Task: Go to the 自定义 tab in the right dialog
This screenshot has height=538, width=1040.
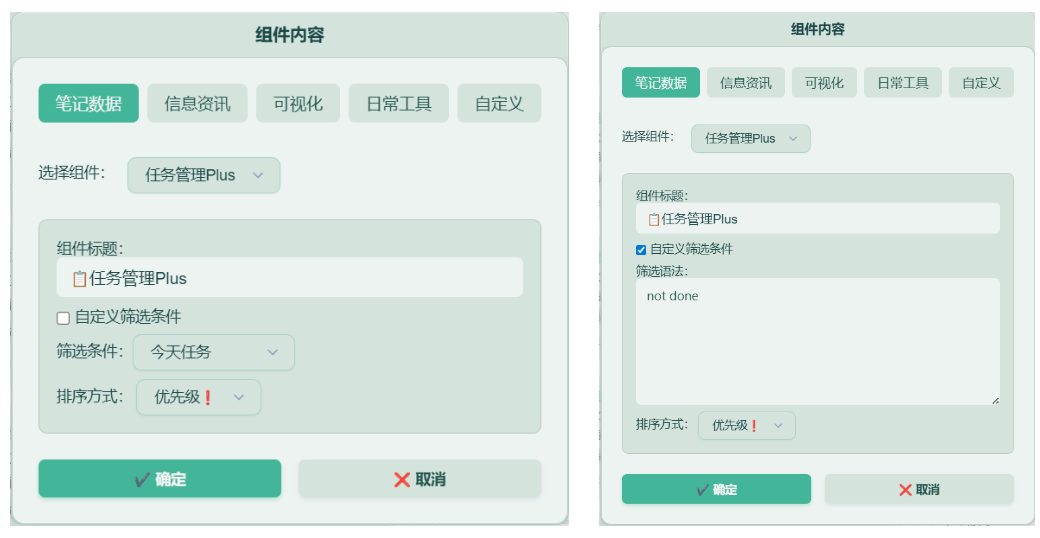Action: point(981,83)
